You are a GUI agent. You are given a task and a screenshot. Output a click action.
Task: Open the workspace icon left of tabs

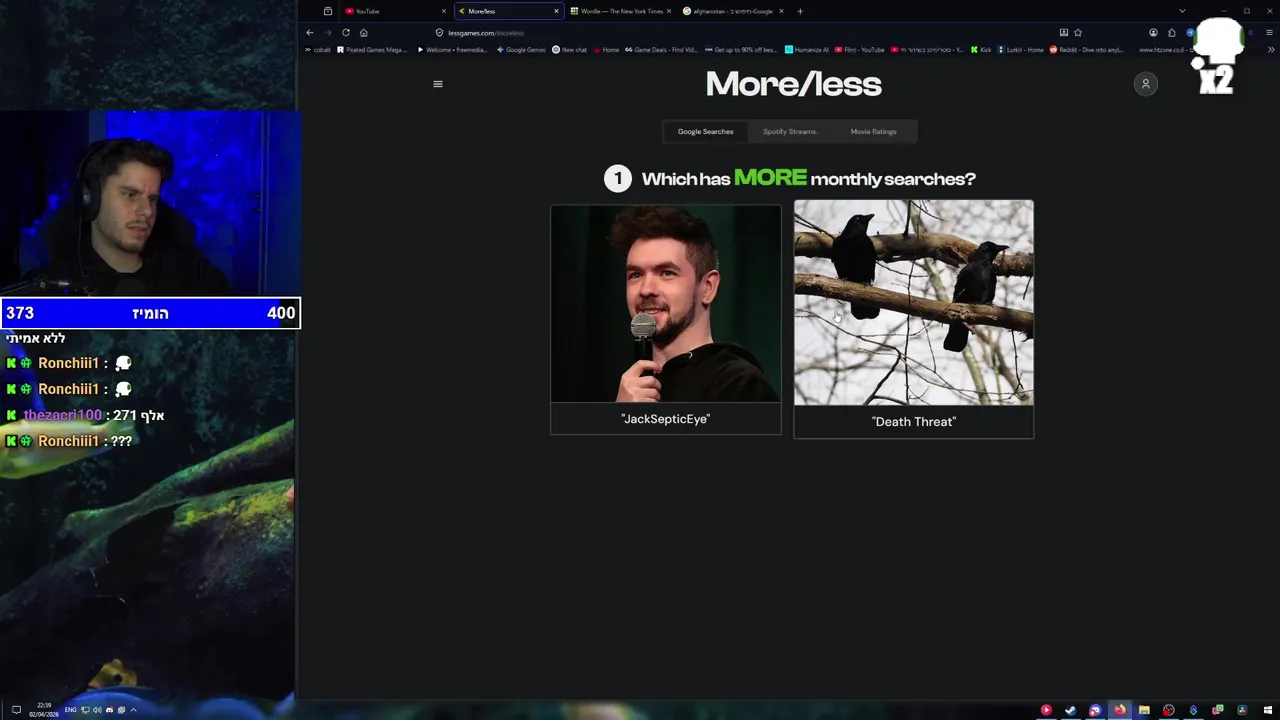coord(328,11)
